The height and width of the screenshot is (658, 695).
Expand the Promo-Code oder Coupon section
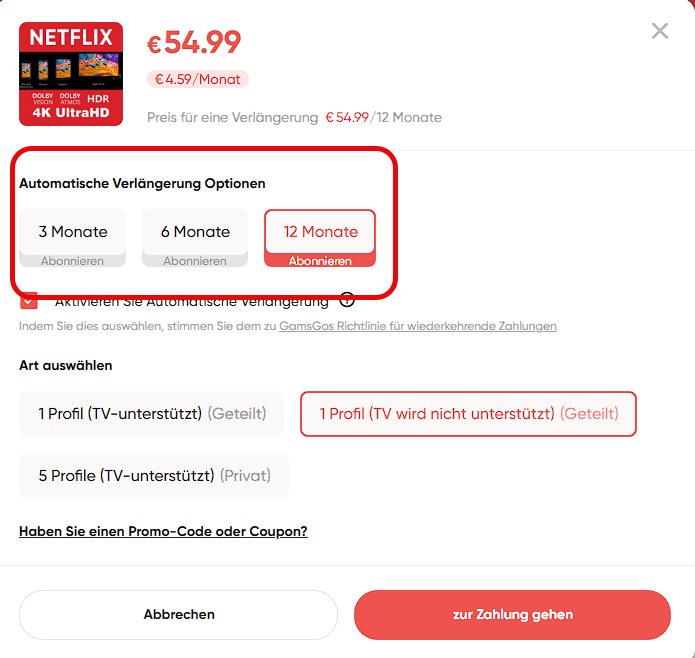coord(163,531)
